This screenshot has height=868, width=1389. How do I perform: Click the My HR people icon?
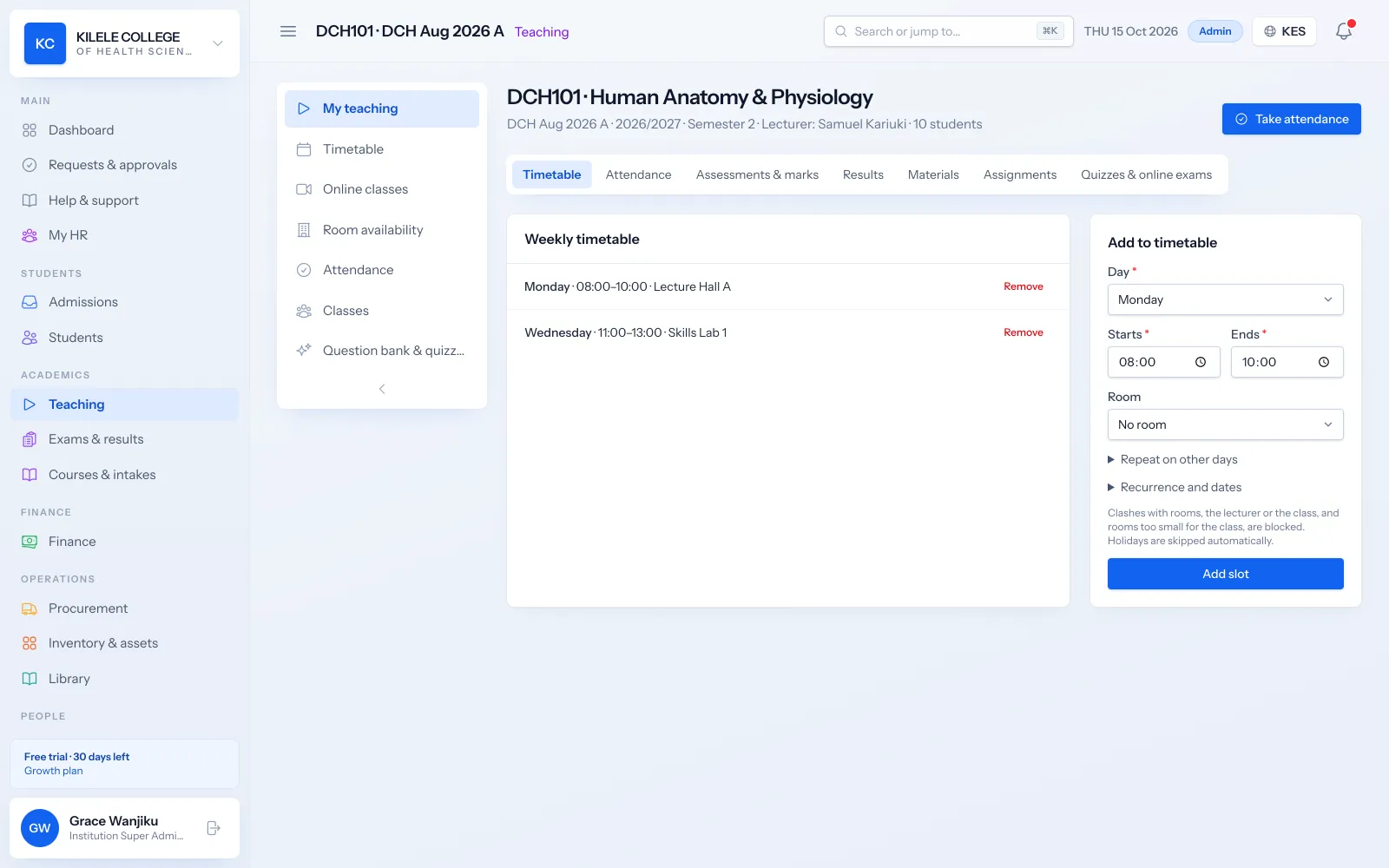30,235
